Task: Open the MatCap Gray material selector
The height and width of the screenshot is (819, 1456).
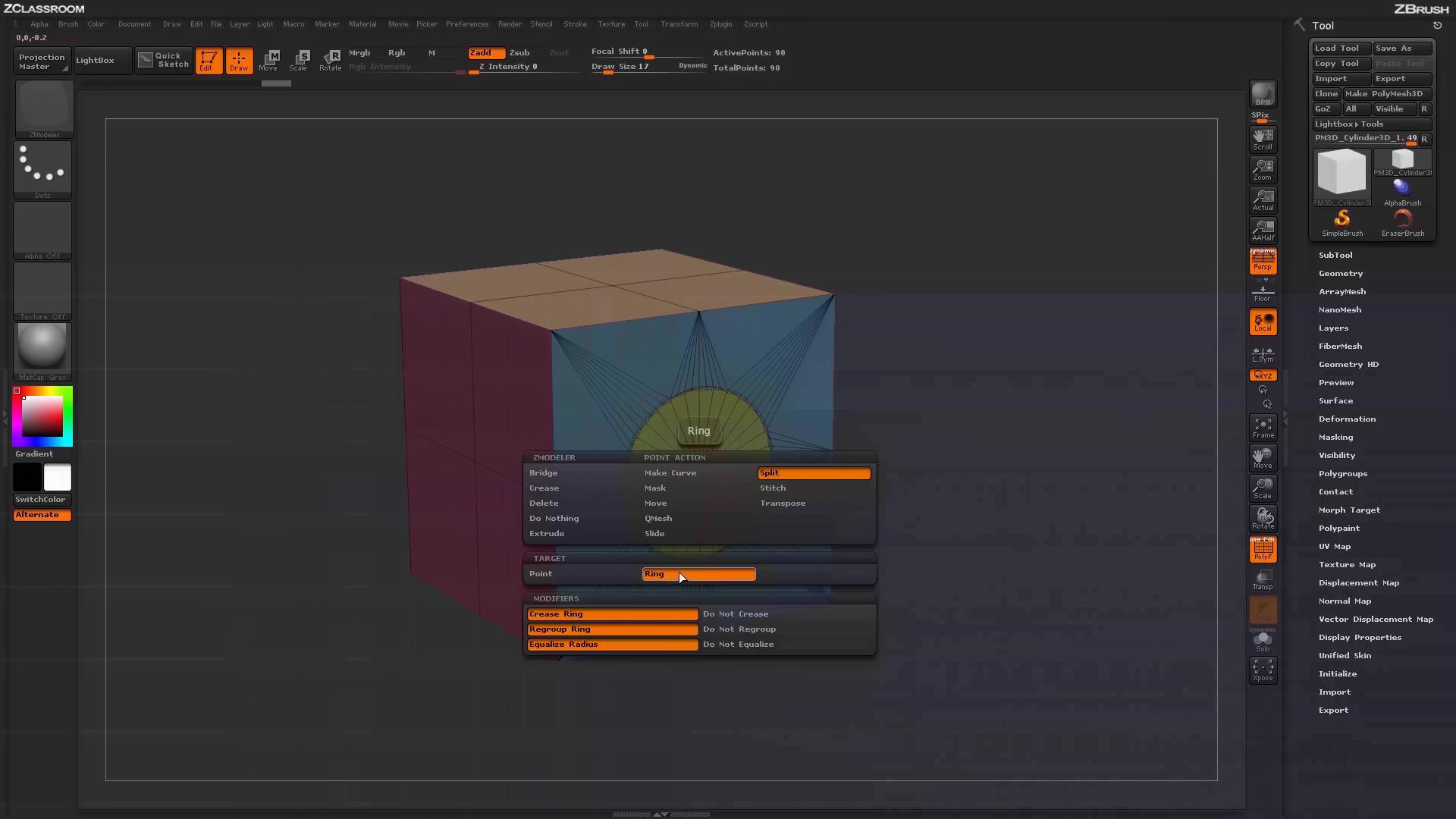Action: tap(42, 351)
